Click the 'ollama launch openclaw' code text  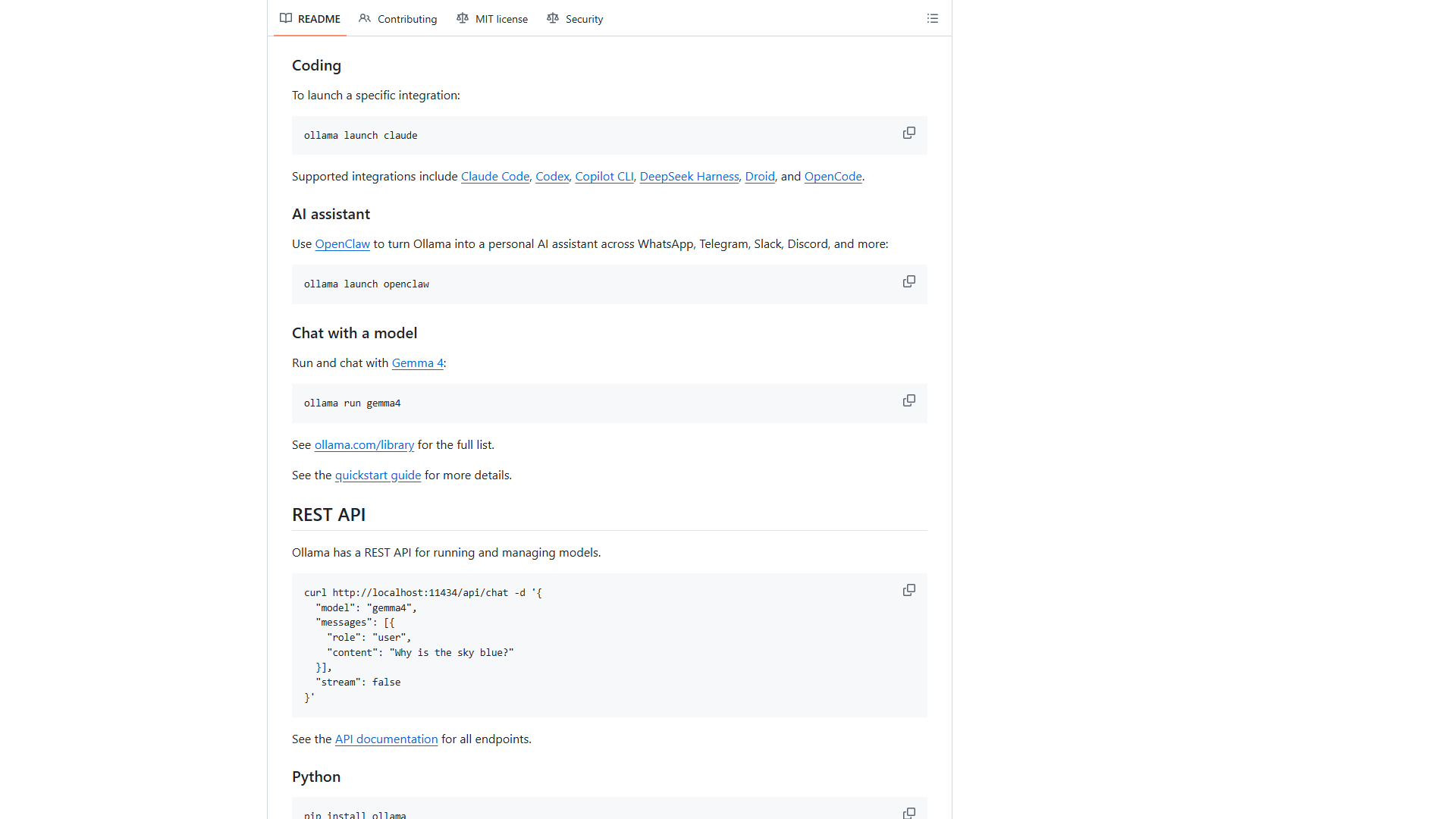(366, 284)
